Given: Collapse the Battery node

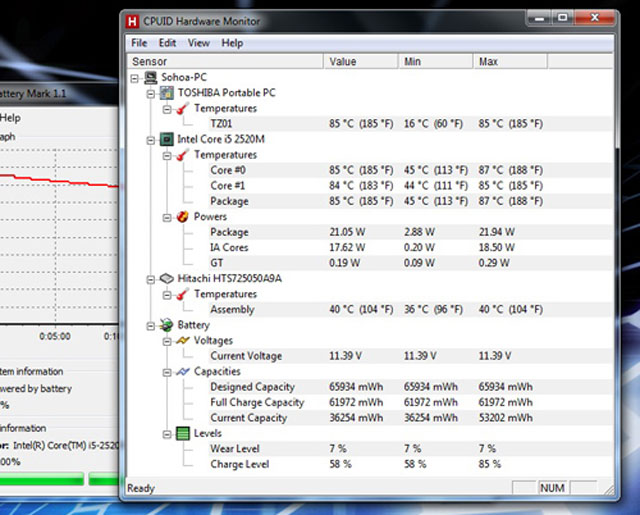Looking at the screenshot, I should click(151, 326).
